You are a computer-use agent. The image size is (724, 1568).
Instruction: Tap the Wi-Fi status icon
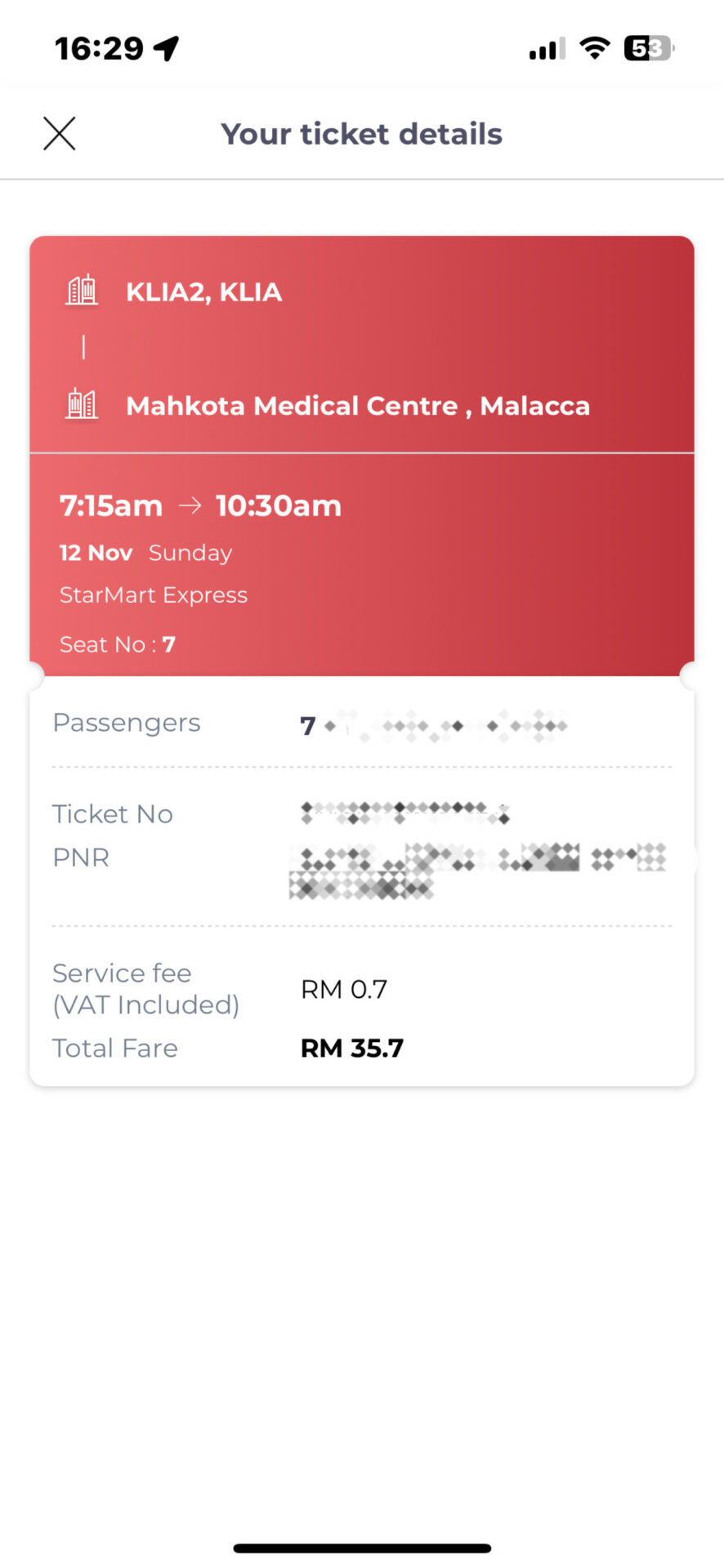[594, 48]
